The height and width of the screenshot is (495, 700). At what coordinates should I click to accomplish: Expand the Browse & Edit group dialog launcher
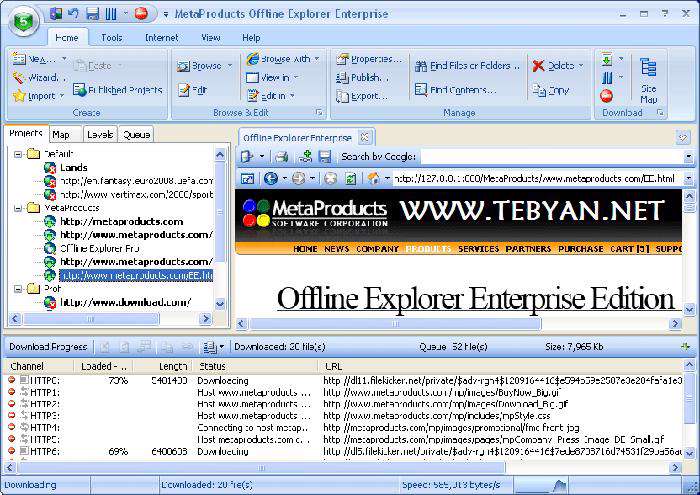tap(319, 112)
